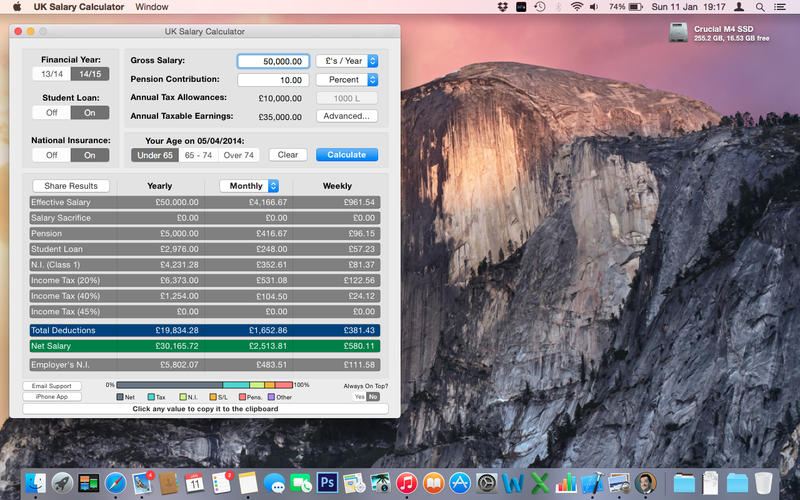
Task: Open Spotlight search magnifier
Action: [761, 7]
